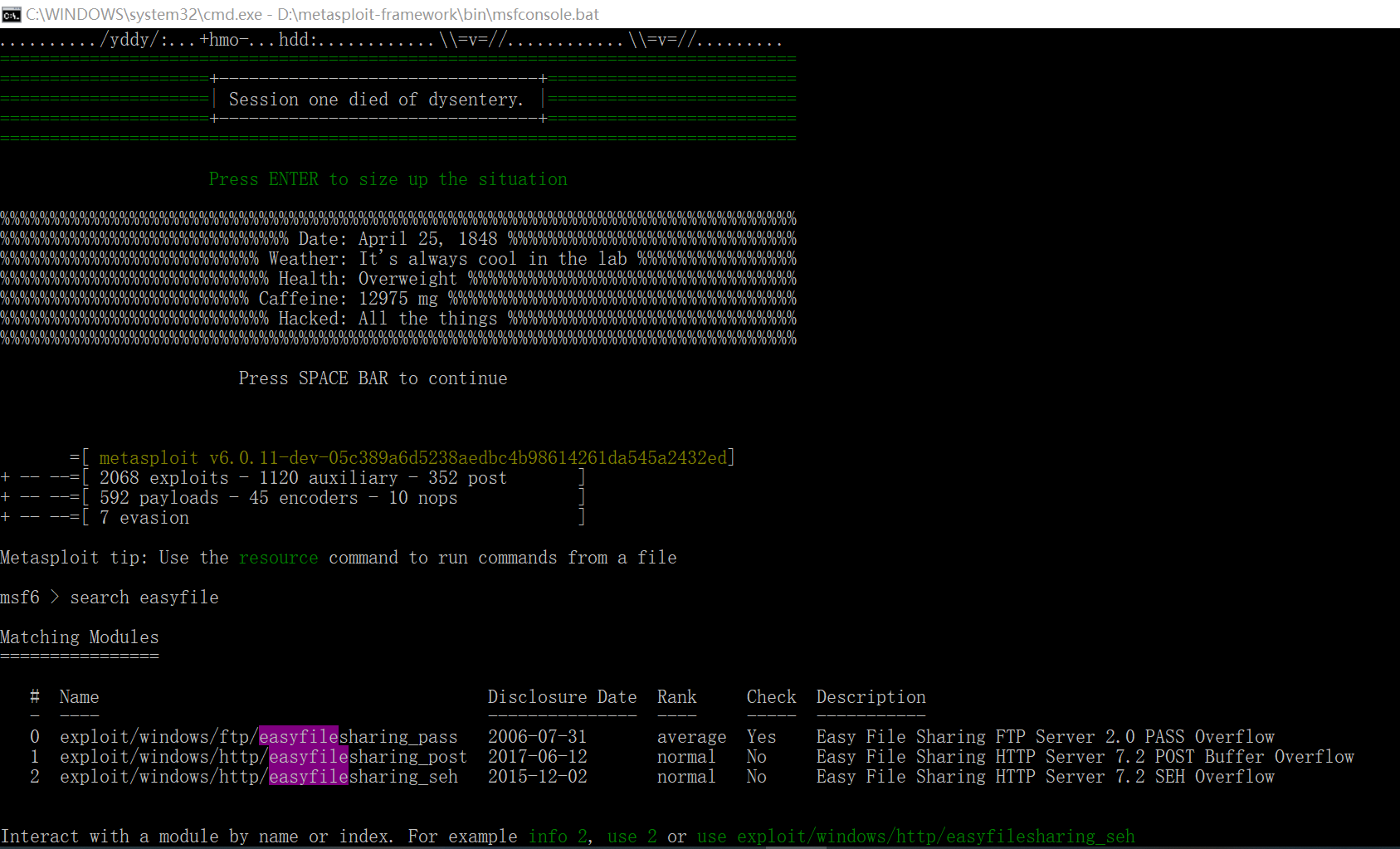This screenshot has width=1400, height=849.
Task: Click the "No" check value for the 2015-12-02 module
Action: pos(756,777)
